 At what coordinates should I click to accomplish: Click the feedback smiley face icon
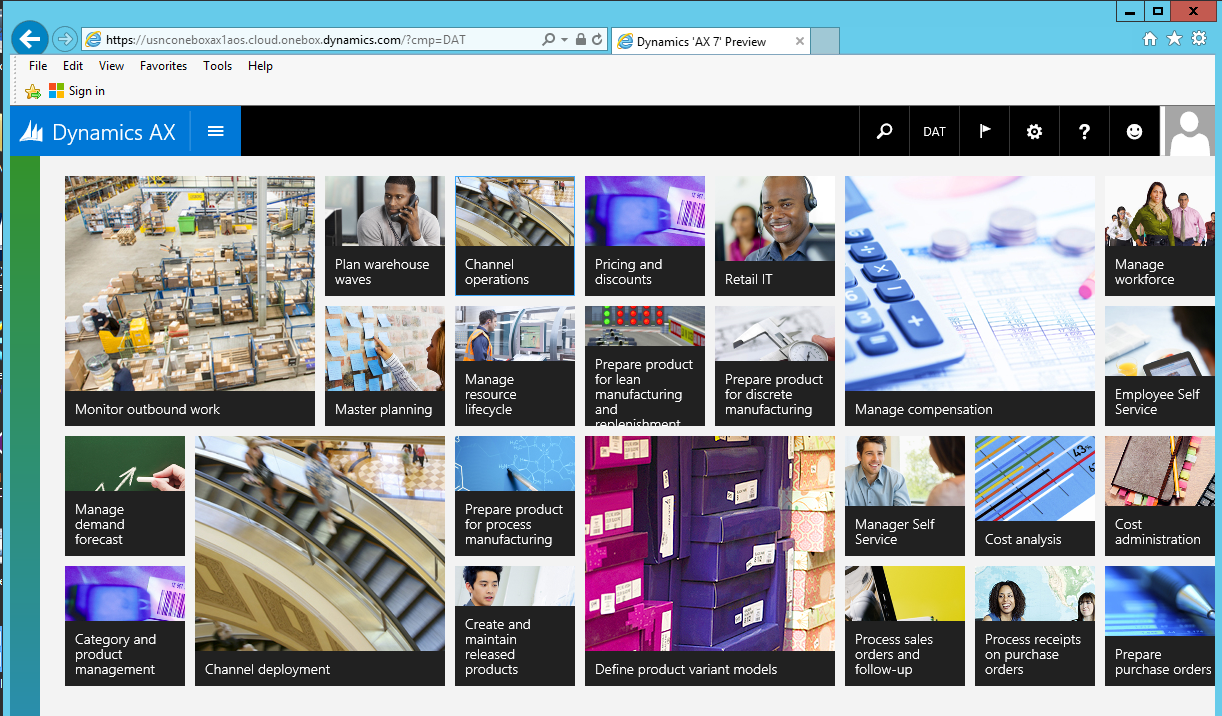click(x=1135, y=131)
